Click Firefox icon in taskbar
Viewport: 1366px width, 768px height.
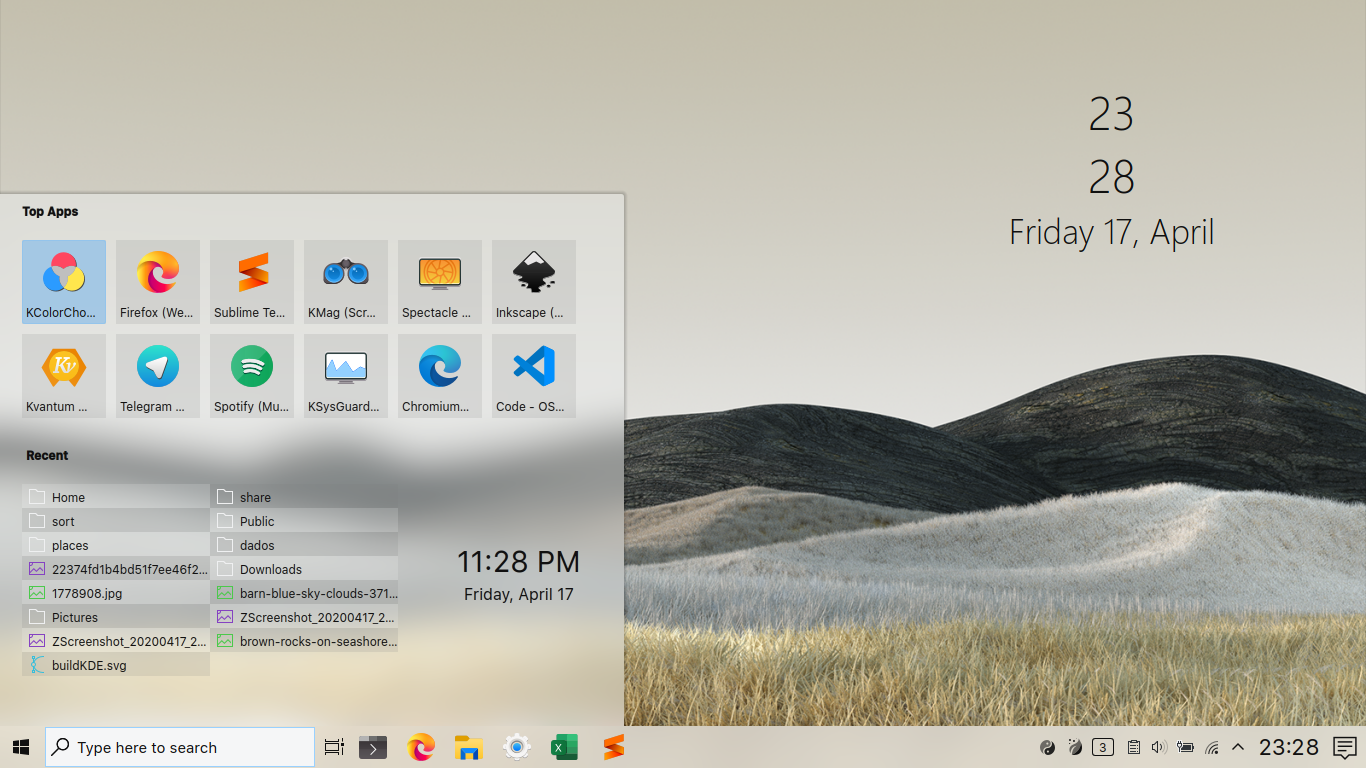421,747
